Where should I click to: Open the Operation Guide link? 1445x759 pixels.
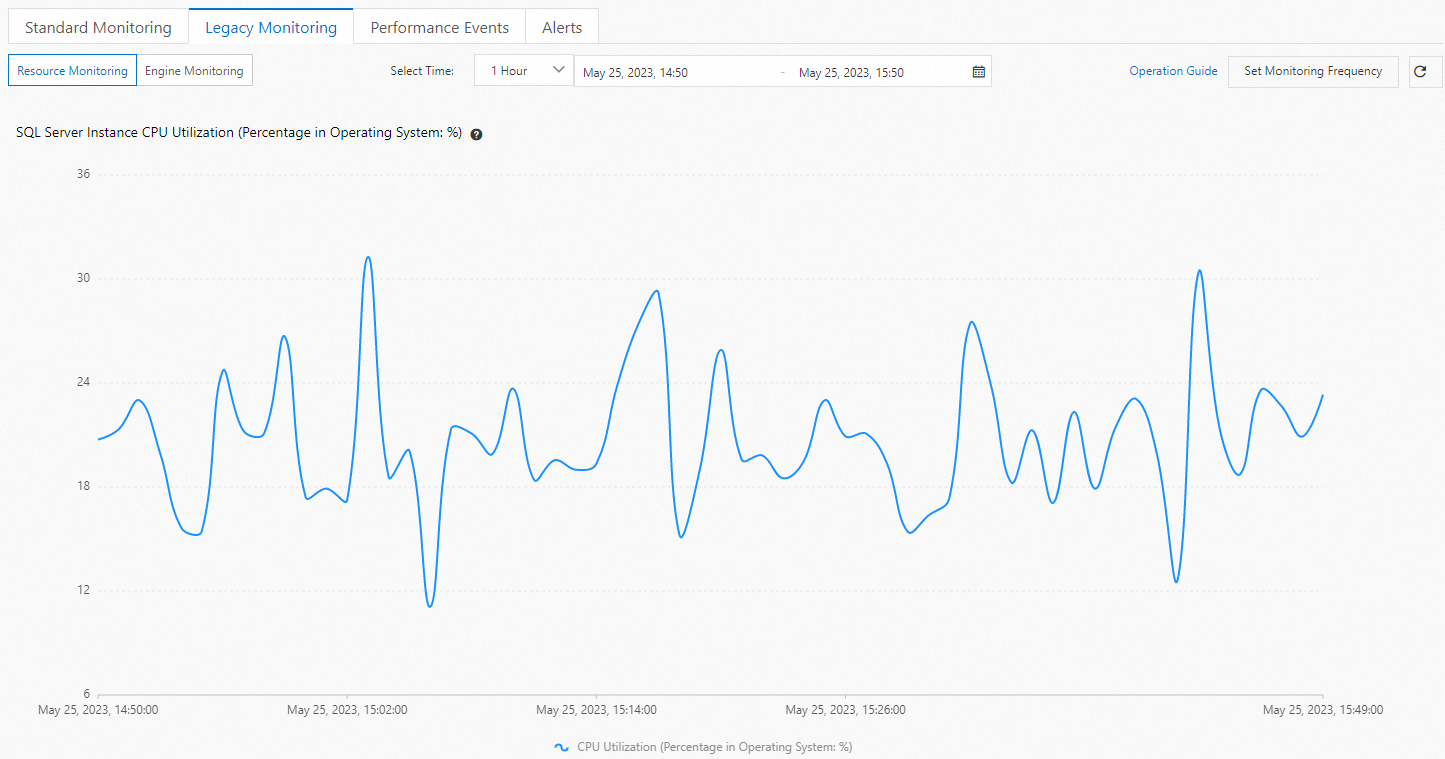tap(1173, 71)
